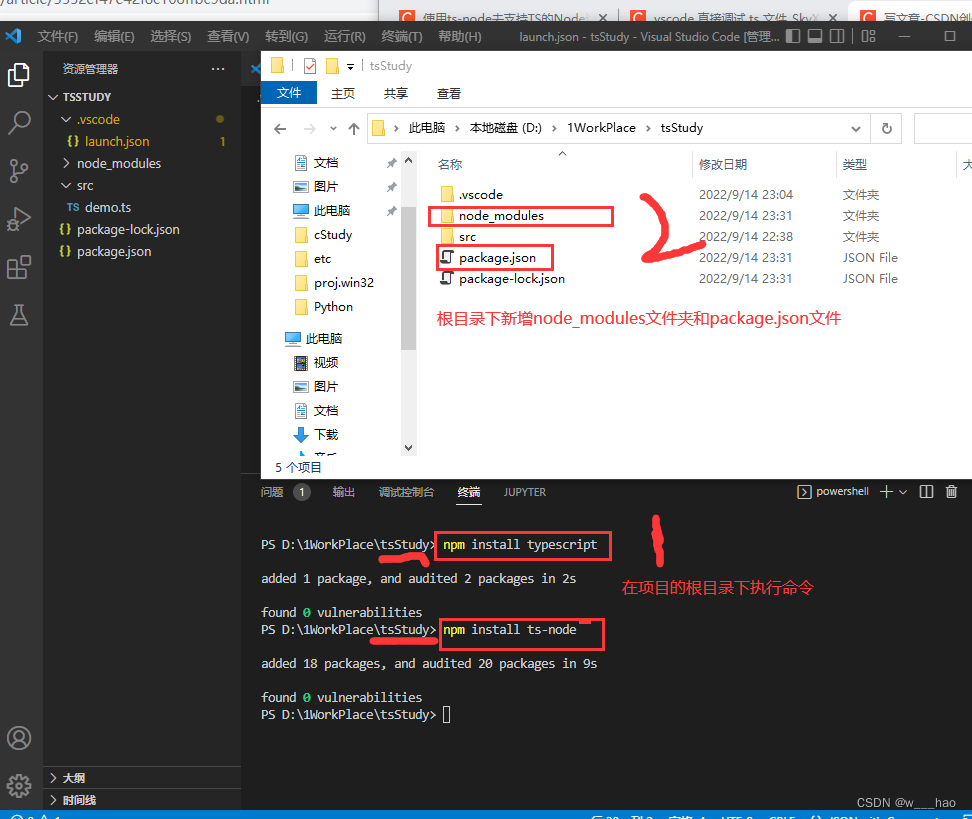Switch to the 输出 output tab

pyautogui.click(x=343, y=492)
